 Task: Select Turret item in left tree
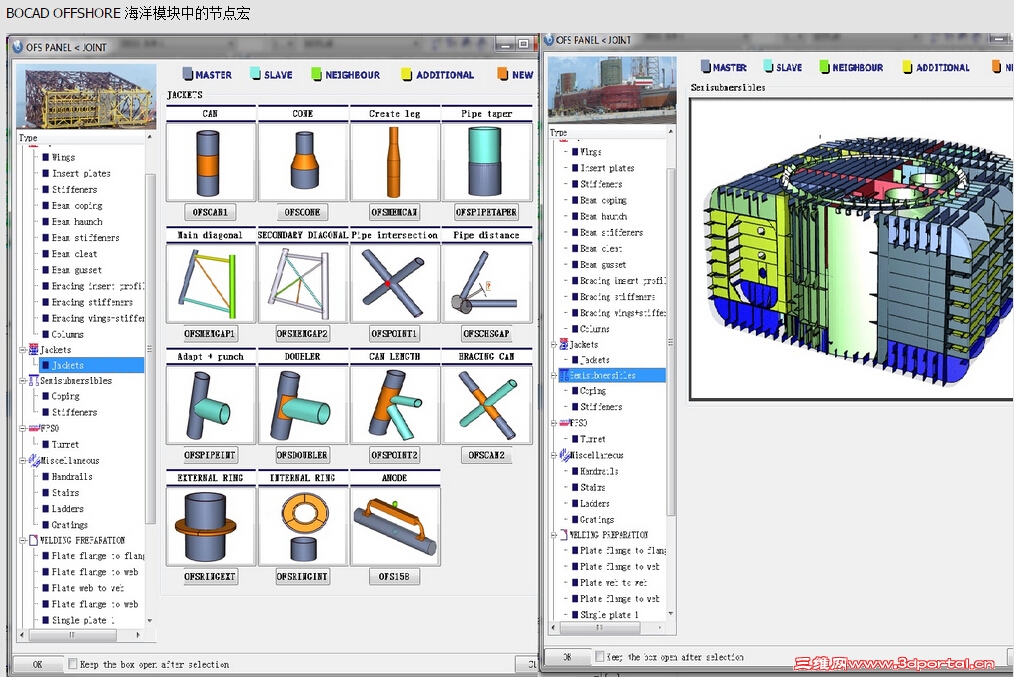pos(65,445)
